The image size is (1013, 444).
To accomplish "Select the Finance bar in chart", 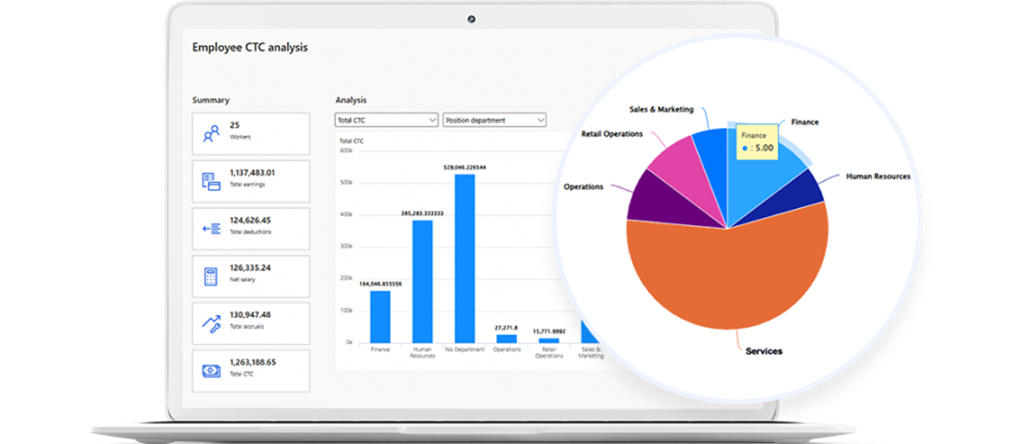I will click(380, 316).
